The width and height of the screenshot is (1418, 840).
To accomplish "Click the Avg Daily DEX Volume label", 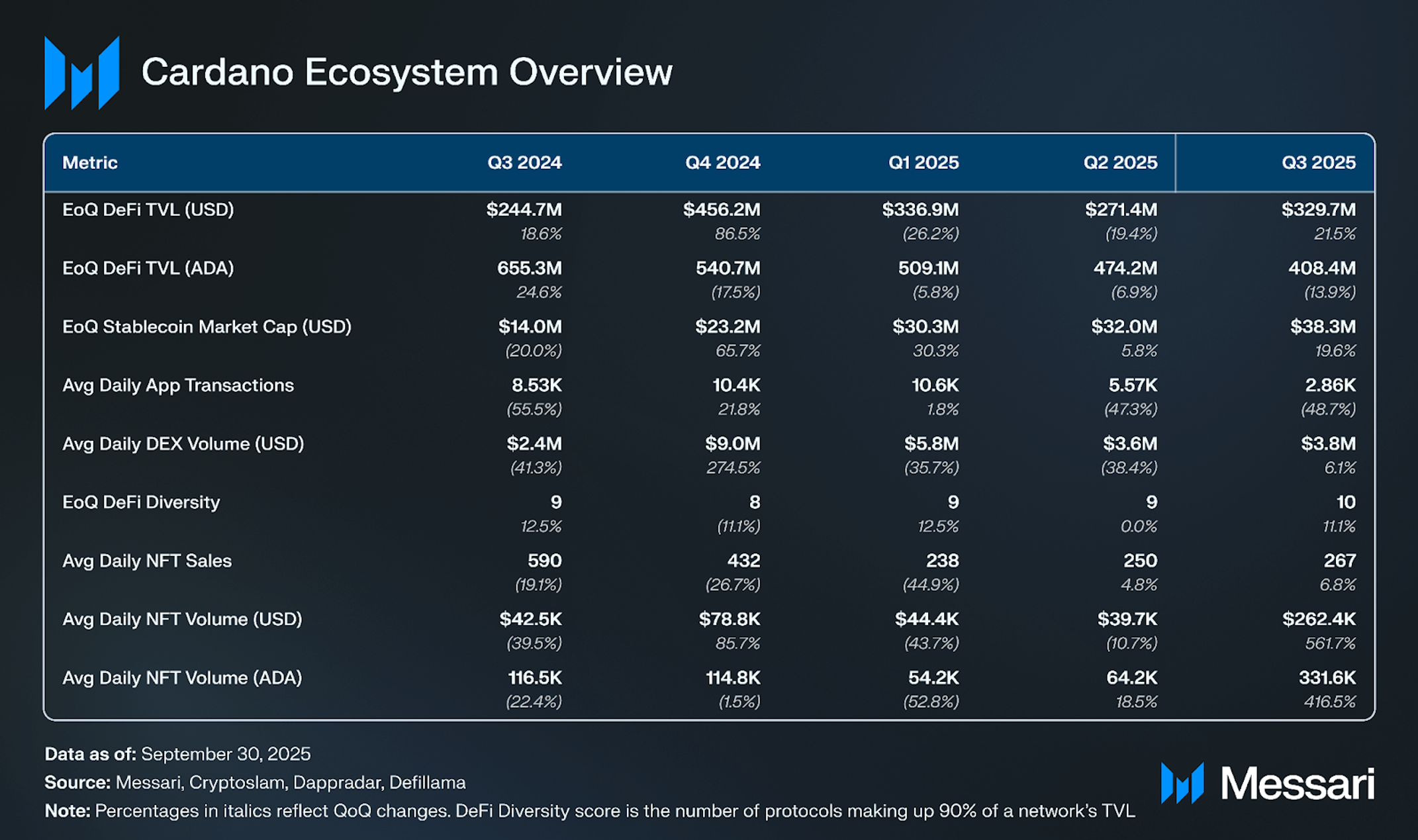I will tap(183, 443).
